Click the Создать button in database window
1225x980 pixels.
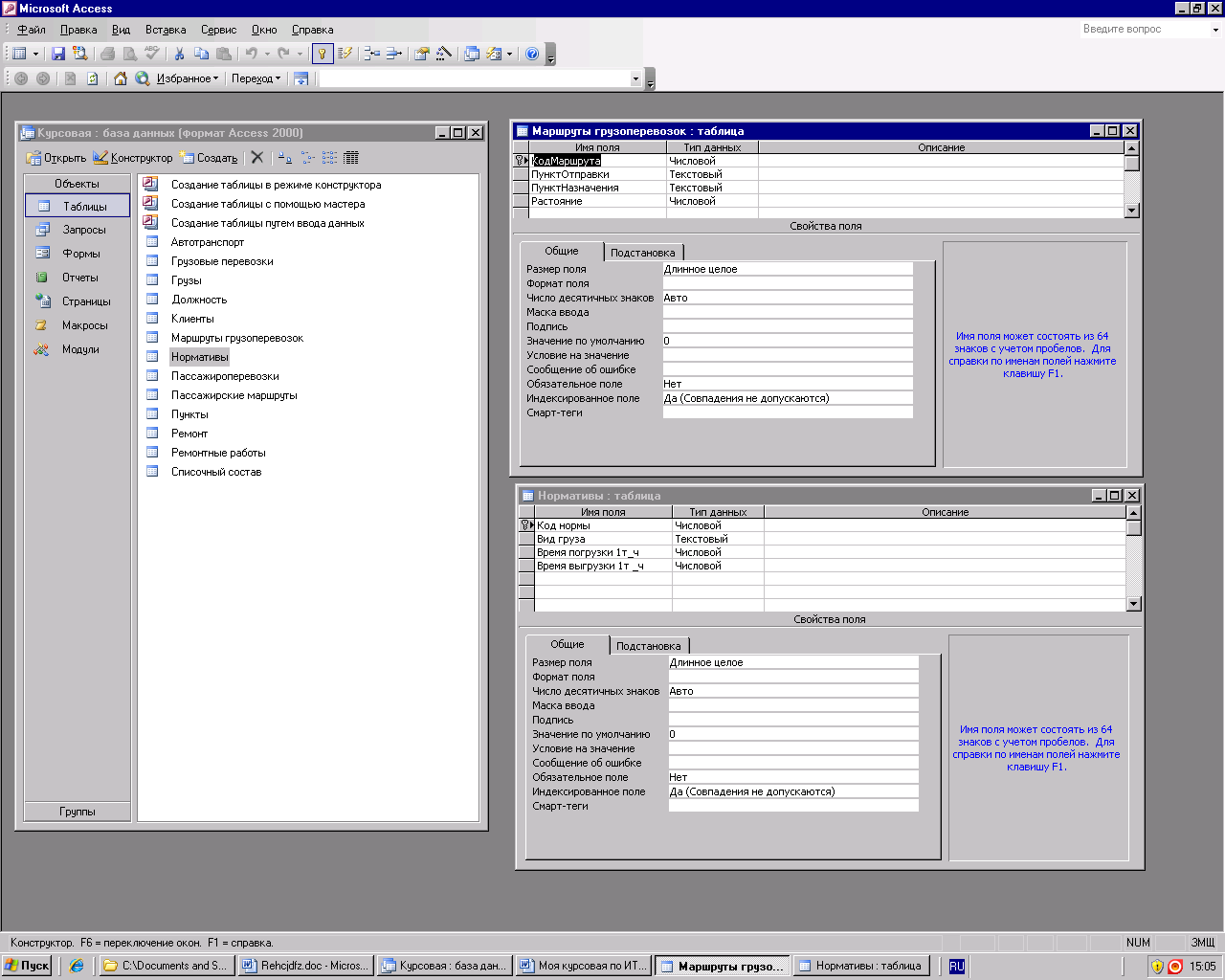[x=210, y=158]
